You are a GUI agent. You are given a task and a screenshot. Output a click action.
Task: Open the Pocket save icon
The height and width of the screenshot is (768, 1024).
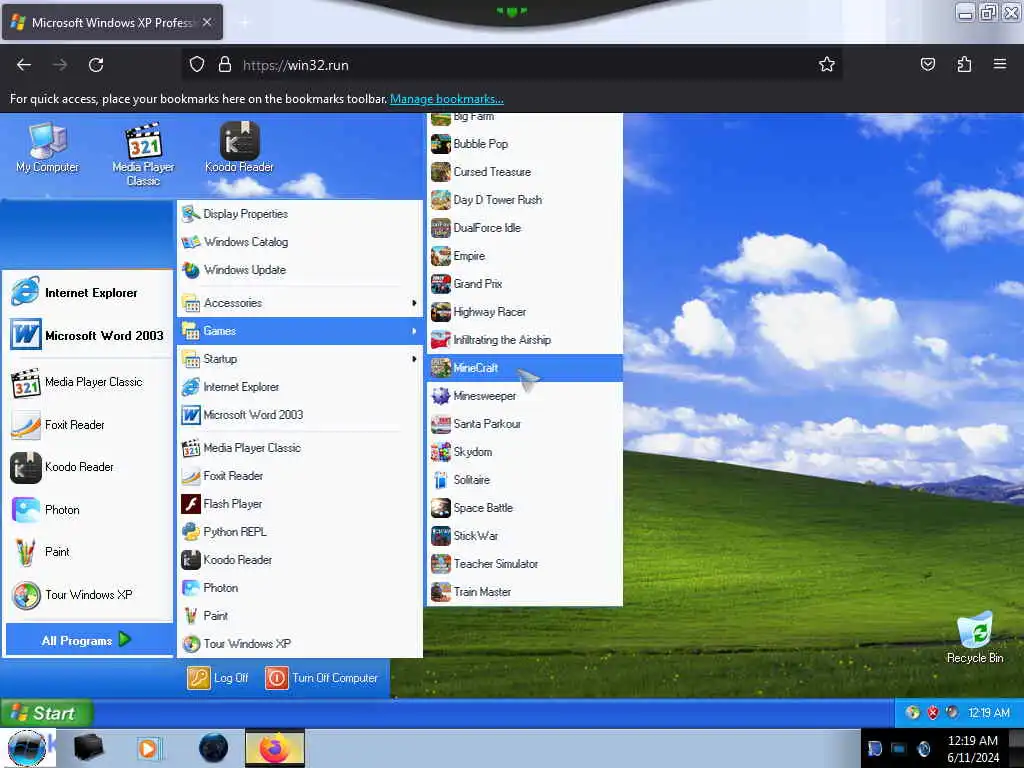click(927, 64)
